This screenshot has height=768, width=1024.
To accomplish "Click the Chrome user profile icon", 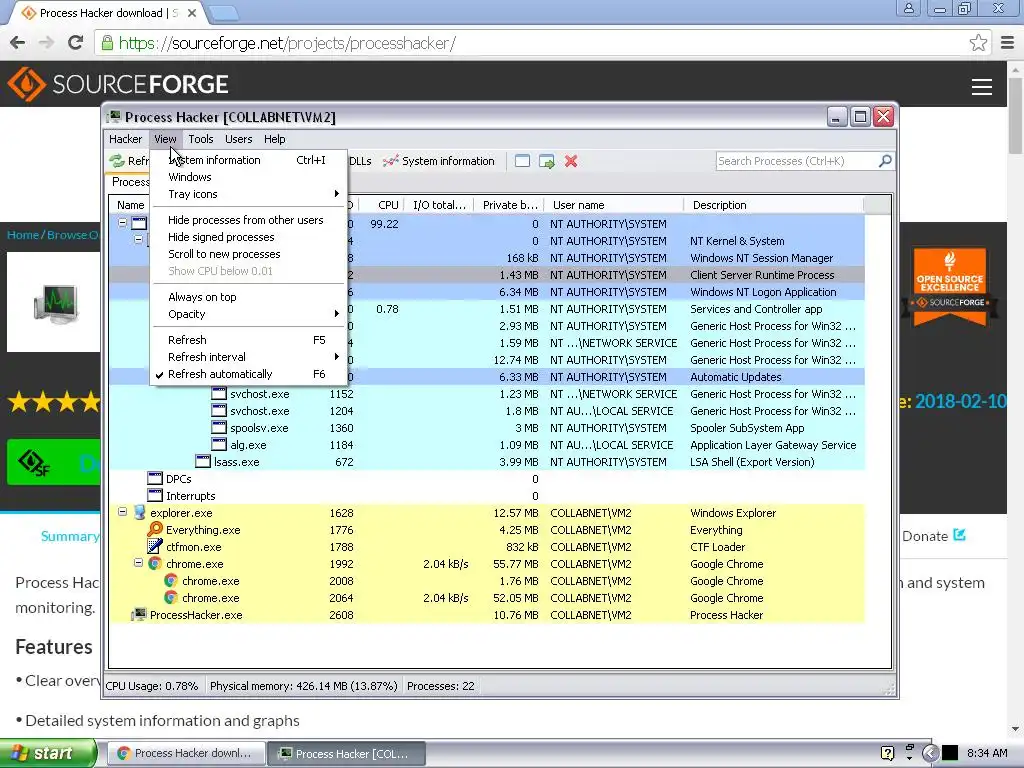I will point(908,9).
